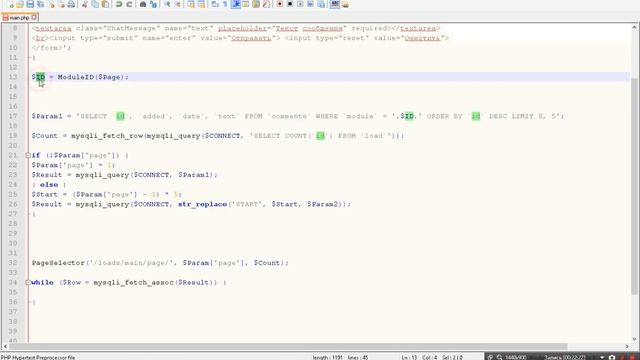The image size is (640, 360).
Task: Close all documents via toolbar icon
Action: [61, 4]
